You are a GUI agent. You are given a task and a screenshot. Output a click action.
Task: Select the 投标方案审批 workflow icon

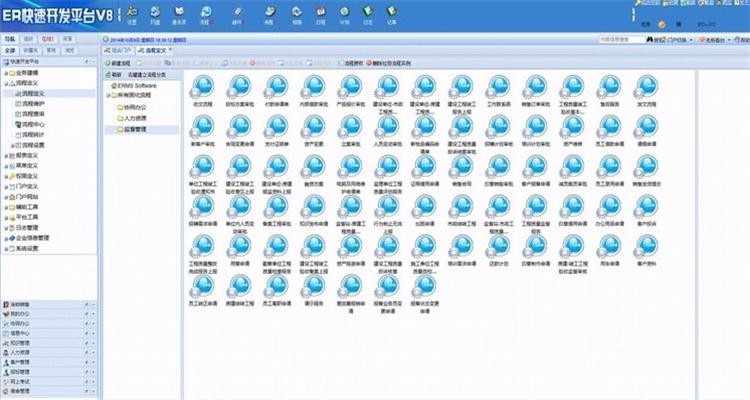click(x=240, y=87)
